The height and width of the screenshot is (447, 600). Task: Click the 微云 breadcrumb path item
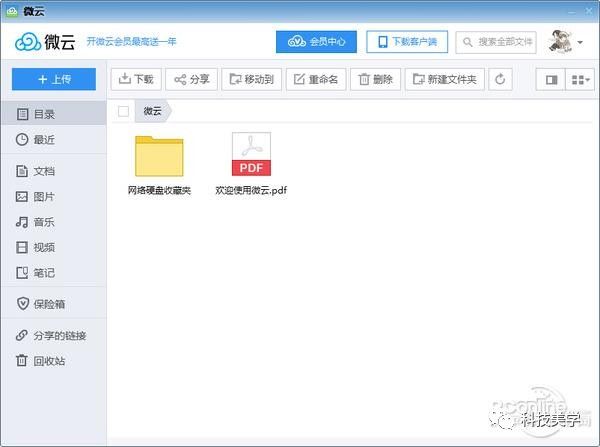coord(153,111)
